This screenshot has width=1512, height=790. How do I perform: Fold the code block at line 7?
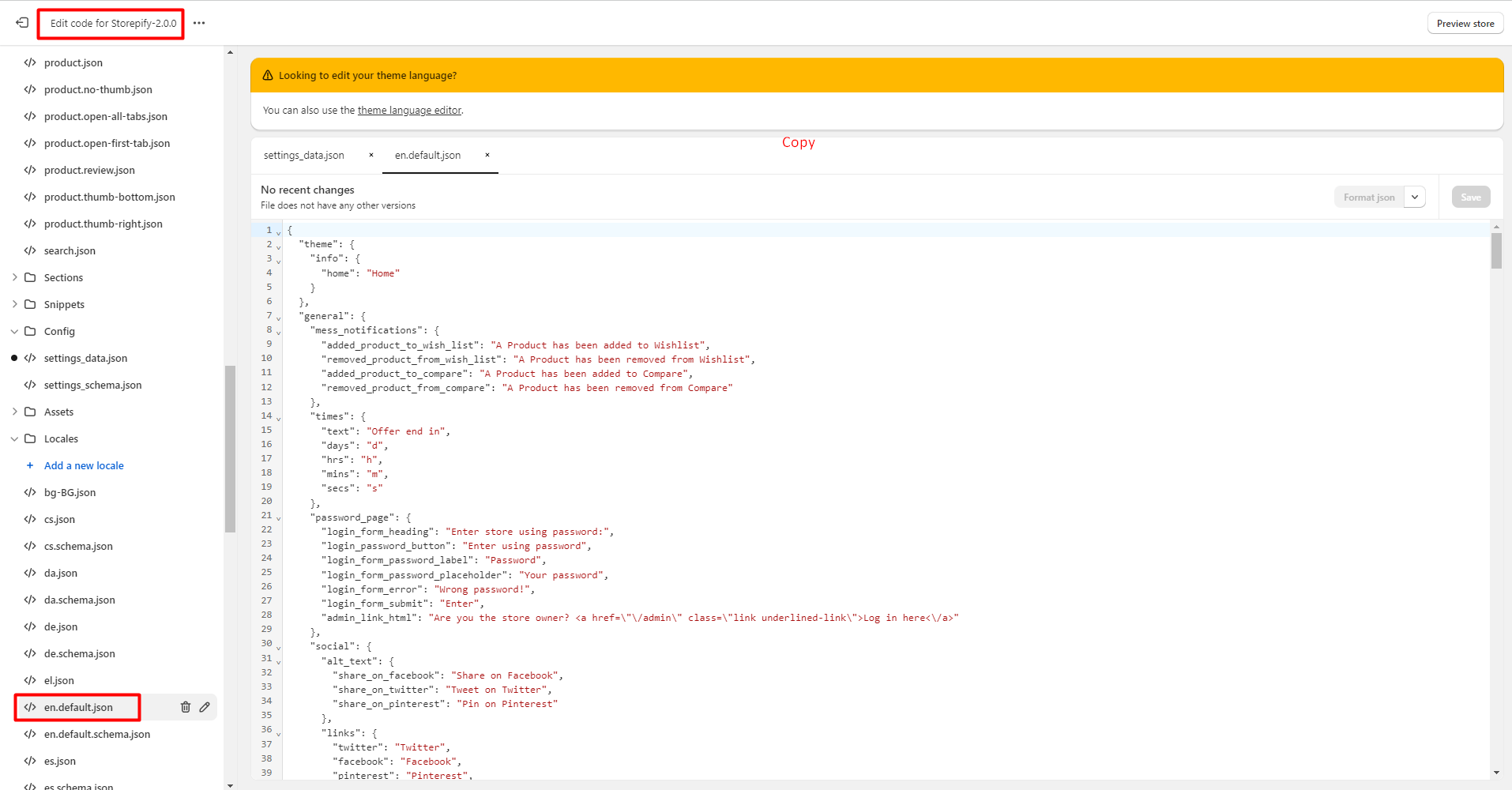coord(278,318)
